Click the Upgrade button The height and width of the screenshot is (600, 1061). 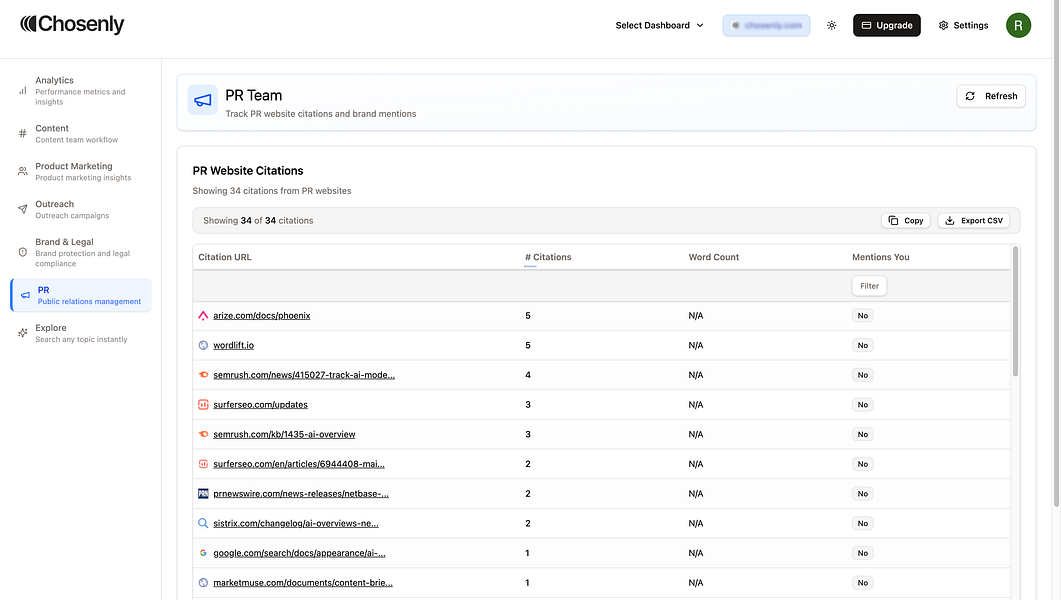[x=886, y=25]
